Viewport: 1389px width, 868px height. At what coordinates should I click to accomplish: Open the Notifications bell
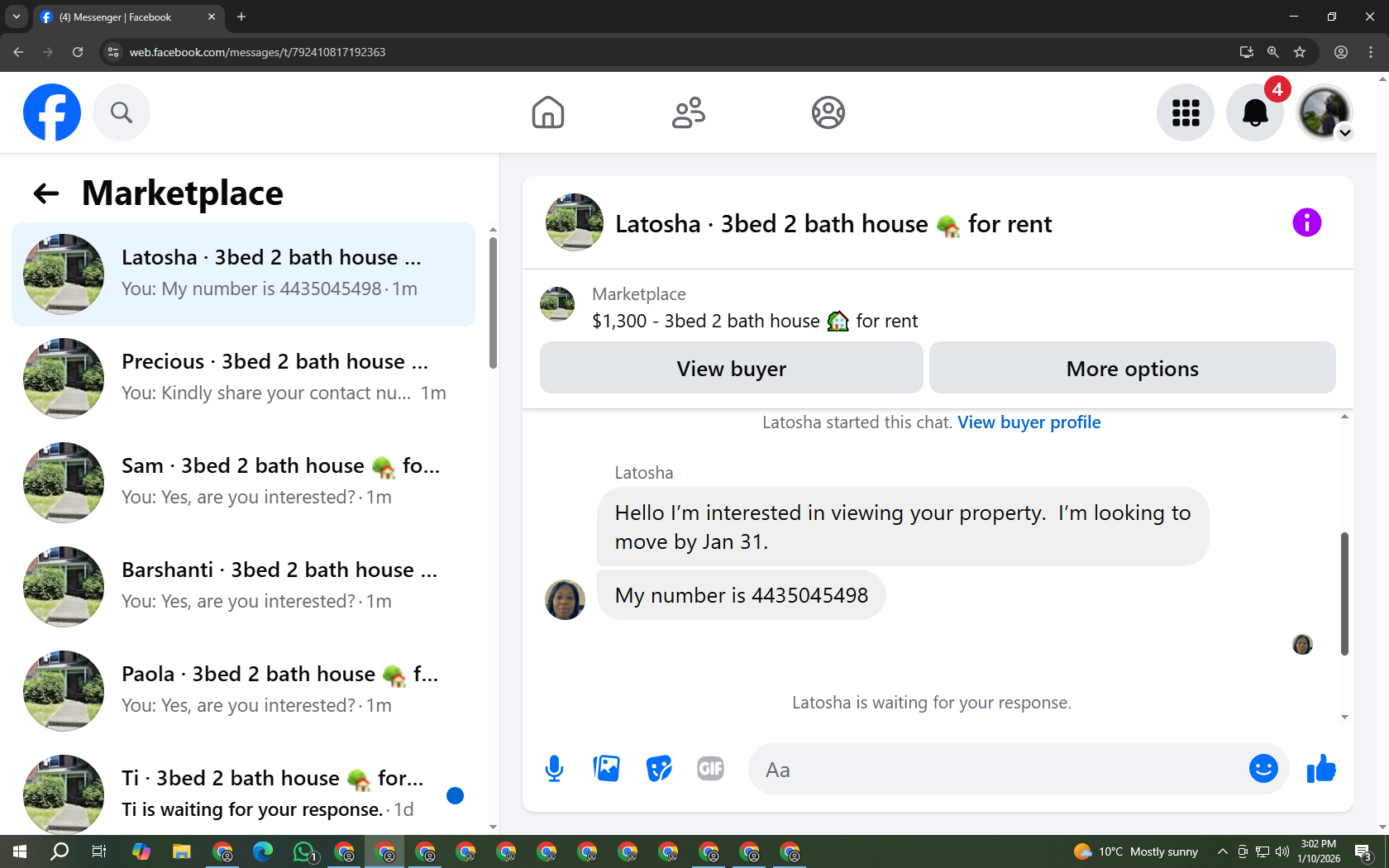coord(1255,112)
